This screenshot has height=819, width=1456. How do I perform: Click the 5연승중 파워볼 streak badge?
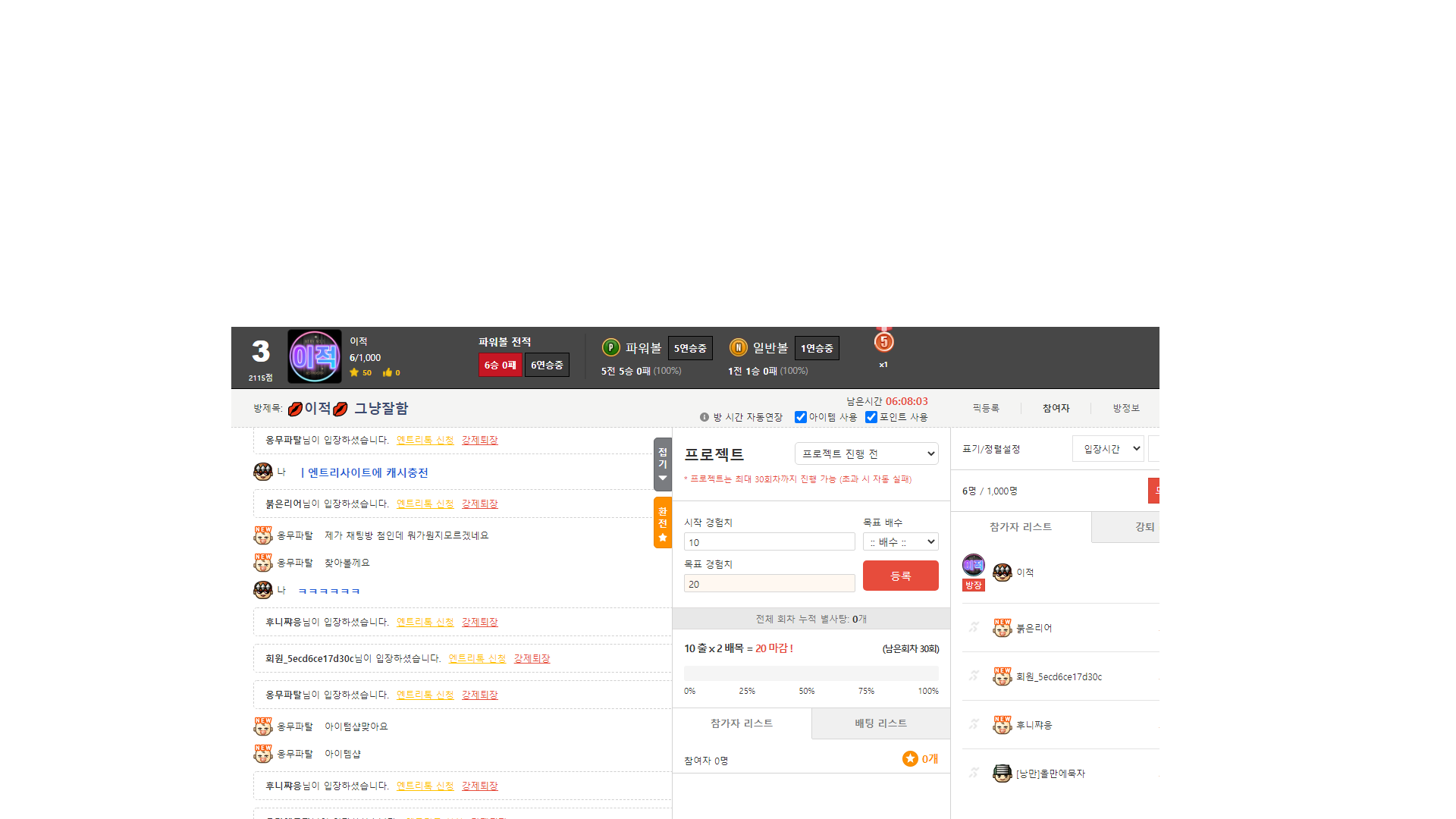(690, 348)
